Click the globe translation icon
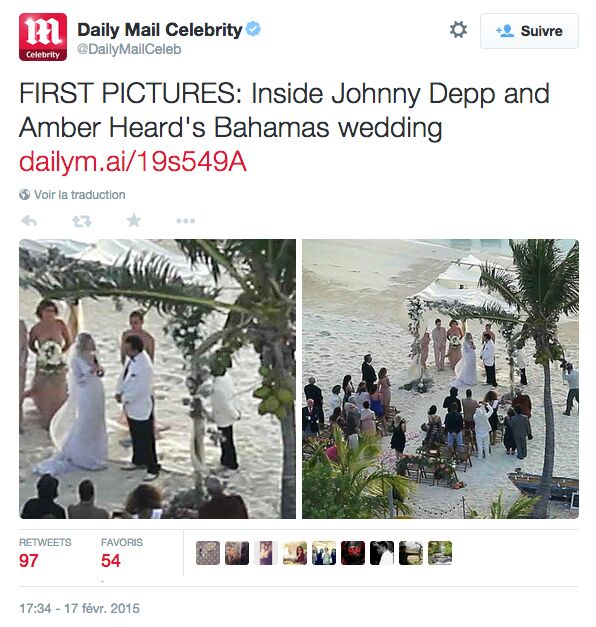The height and width of the screenshot is (627, 596). pos(24,195)
